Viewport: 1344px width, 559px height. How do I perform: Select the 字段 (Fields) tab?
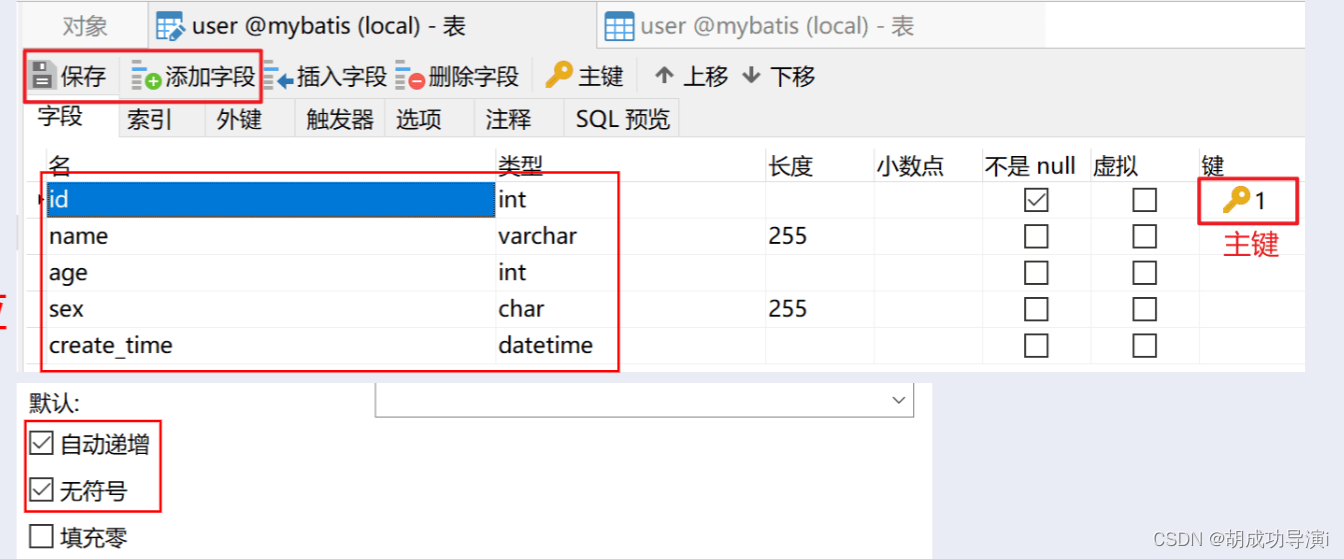tap(60, 117)
